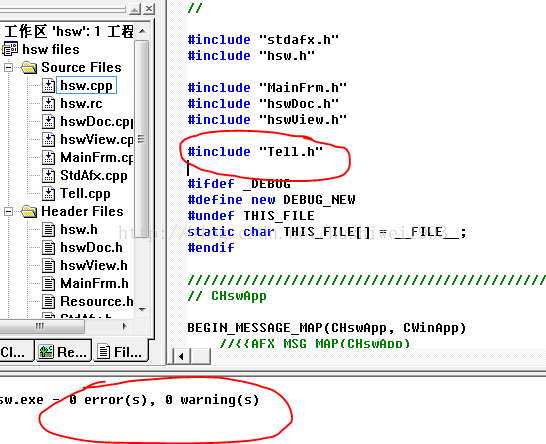Click the #include "MainFrm.h" line
546x444 pixels.
click(267, 87)
